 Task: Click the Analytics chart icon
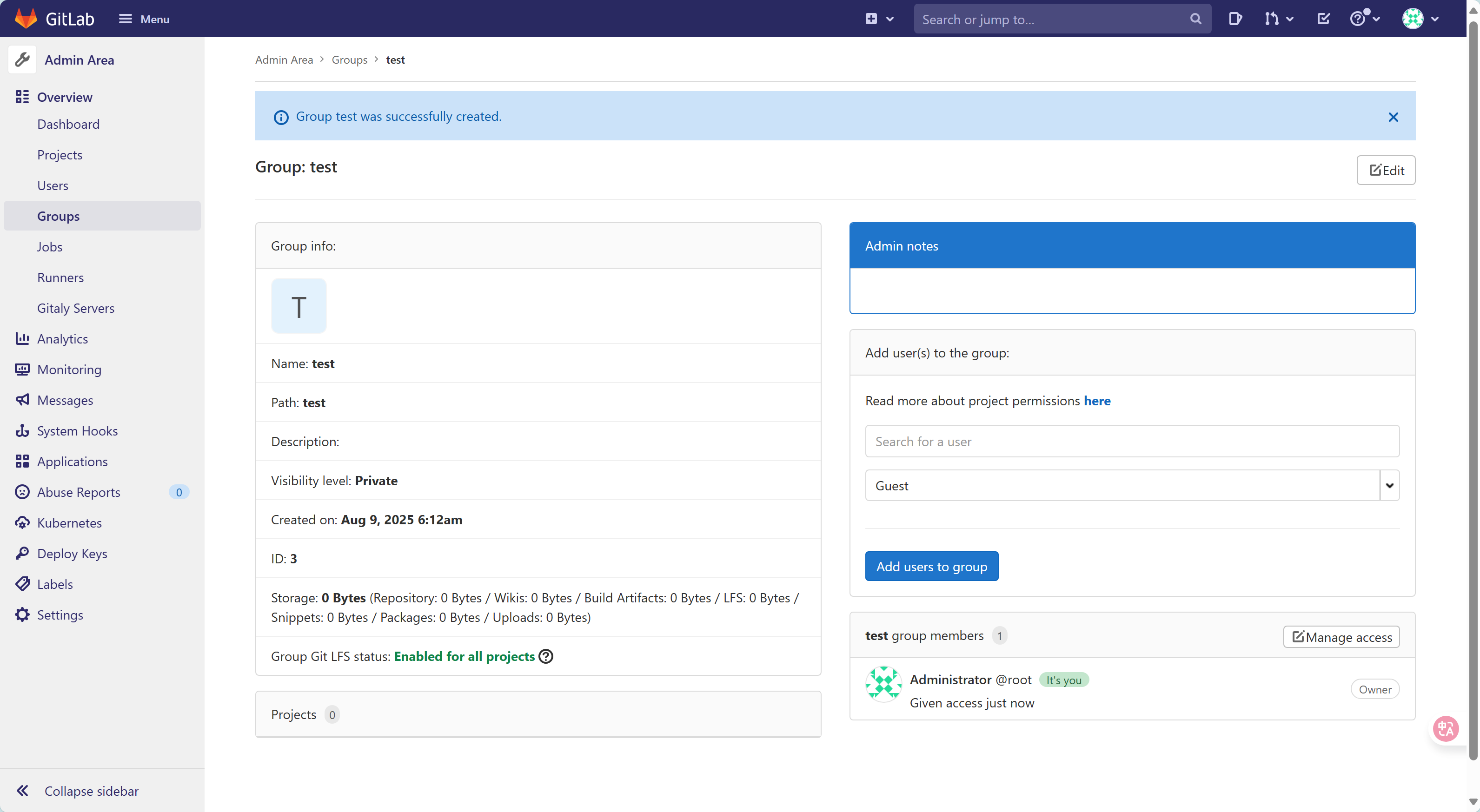point(22,339)
